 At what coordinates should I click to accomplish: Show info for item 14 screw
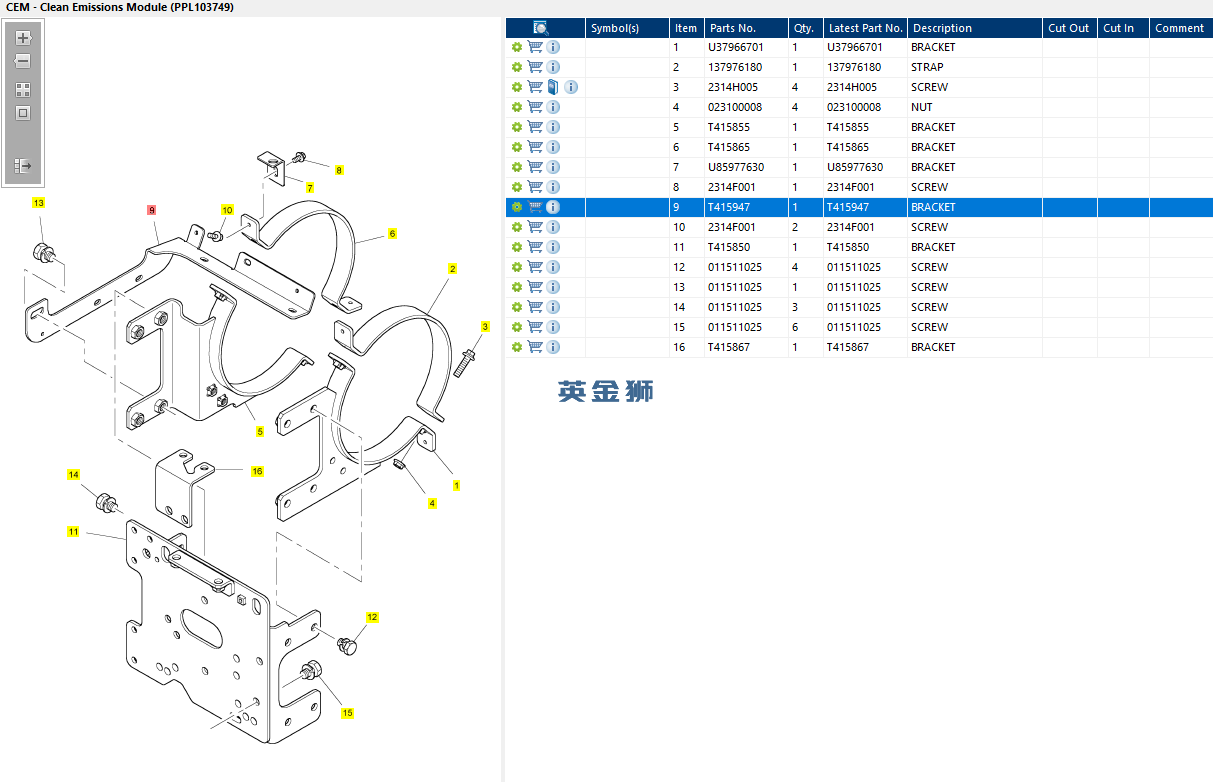pos(553,307)
